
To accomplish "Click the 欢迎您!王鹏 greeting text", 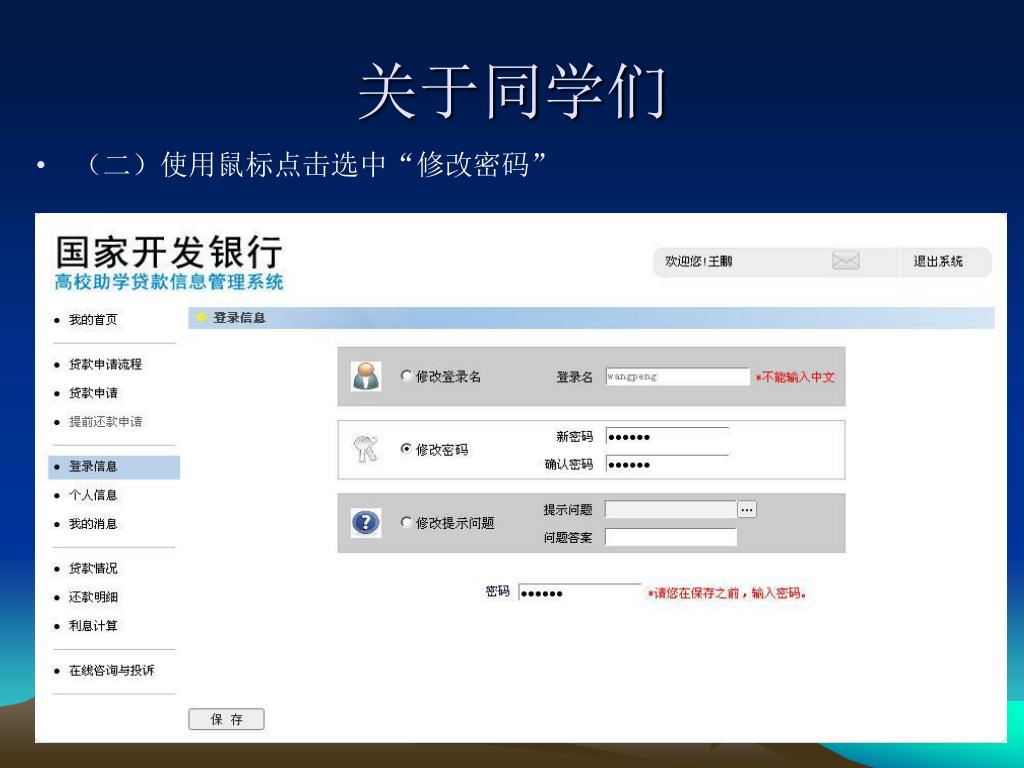I will [x=698, y=261].
